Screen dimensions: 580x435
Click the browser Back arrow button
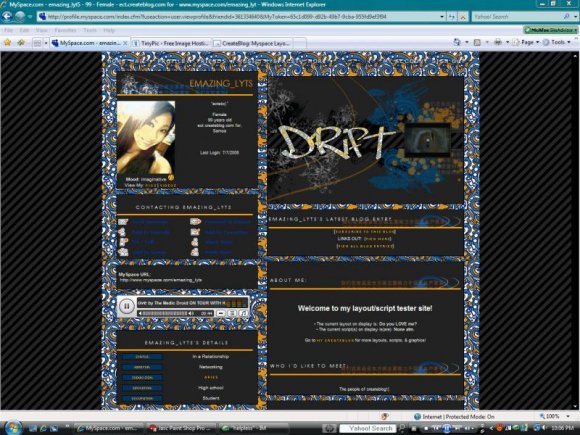[7, 16]
